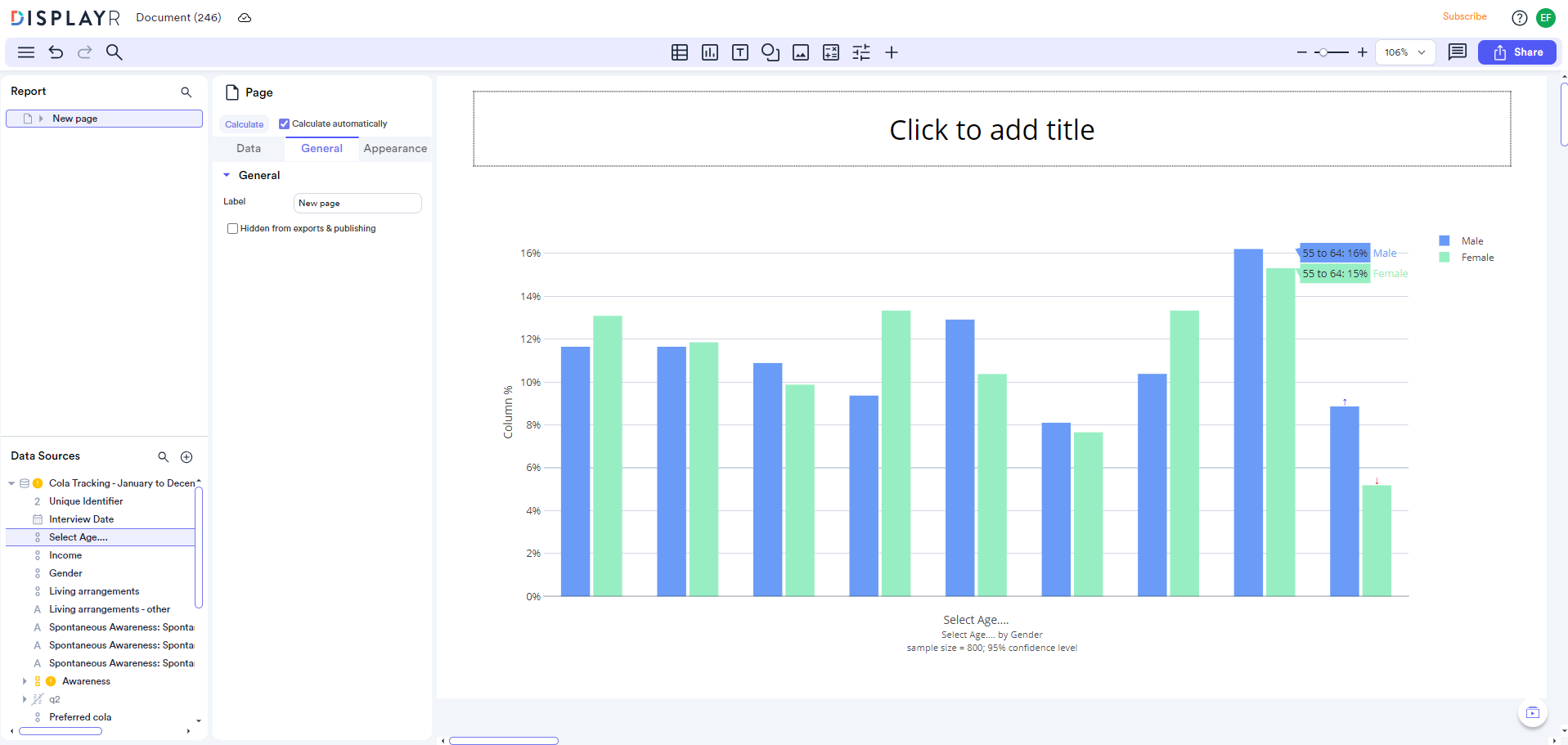Collapse the General section
Image resolution: width=1568 pixels, height=745 pixels.
[x=227, y=175]
